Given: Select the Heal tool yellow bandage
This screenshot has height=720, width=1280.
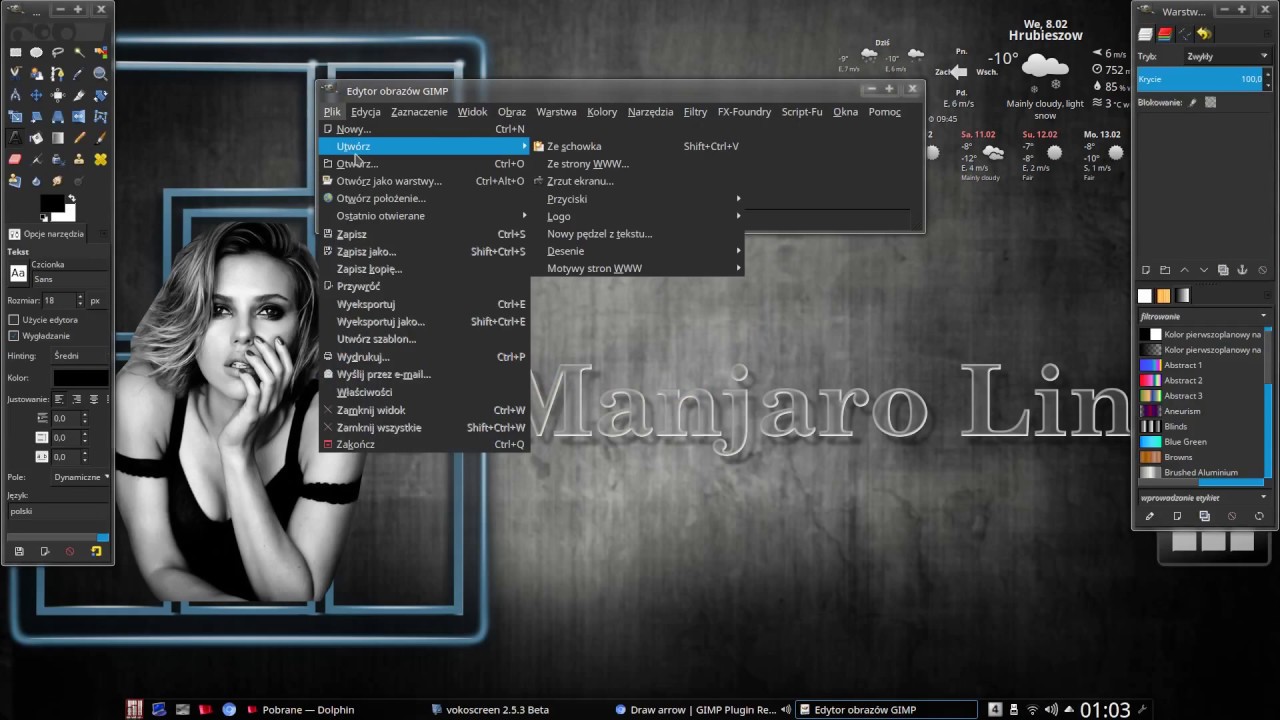Looking at the screenshot, I should tap(100, 159).
